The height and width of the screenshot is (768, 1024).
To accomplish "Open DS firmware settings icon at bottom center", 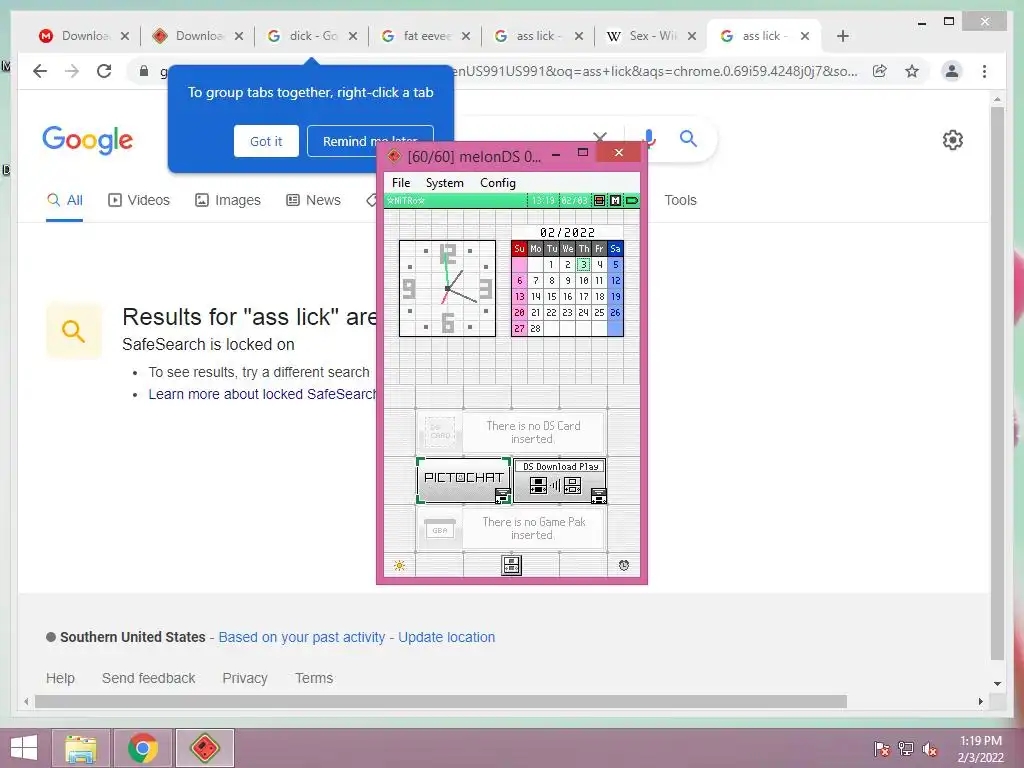I will pos(511,565).
